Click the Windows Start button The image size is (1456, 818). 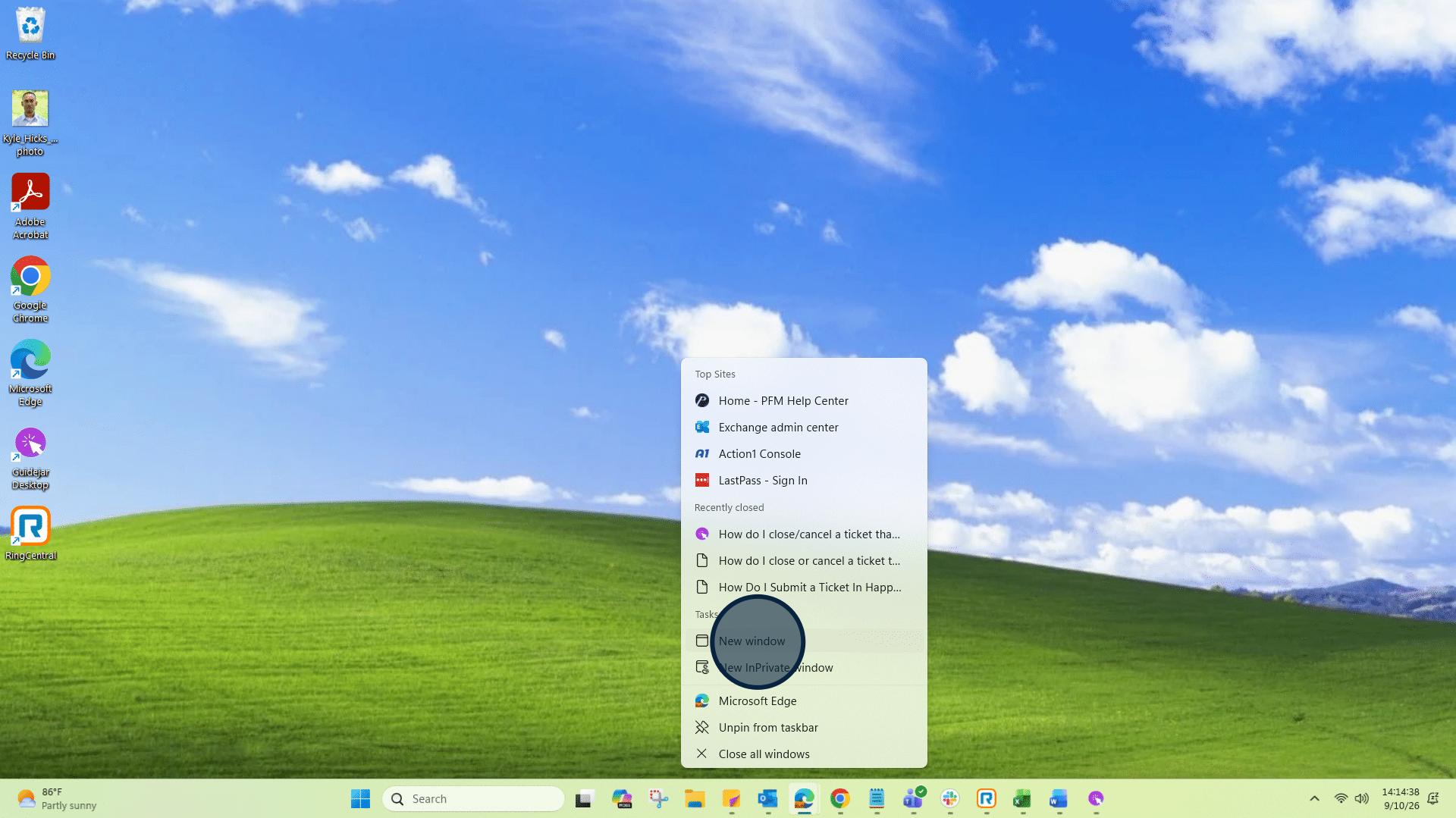360,798
